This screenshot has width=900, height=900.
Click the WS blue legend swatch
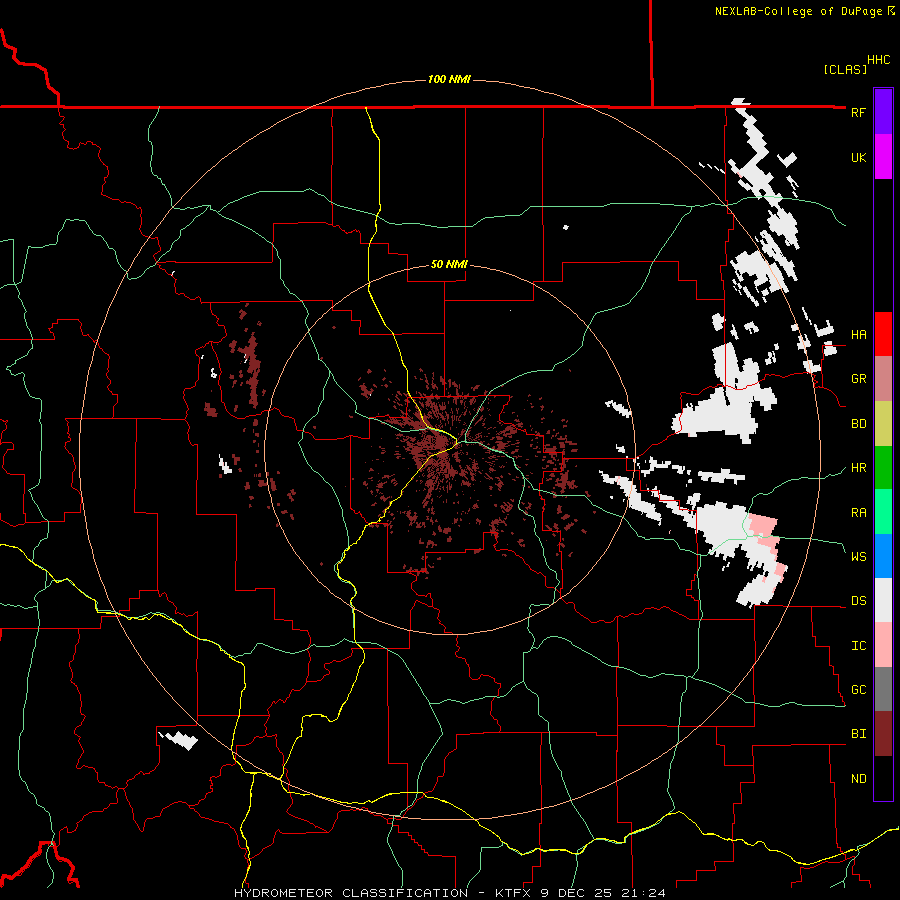click(x=883, y=556)
